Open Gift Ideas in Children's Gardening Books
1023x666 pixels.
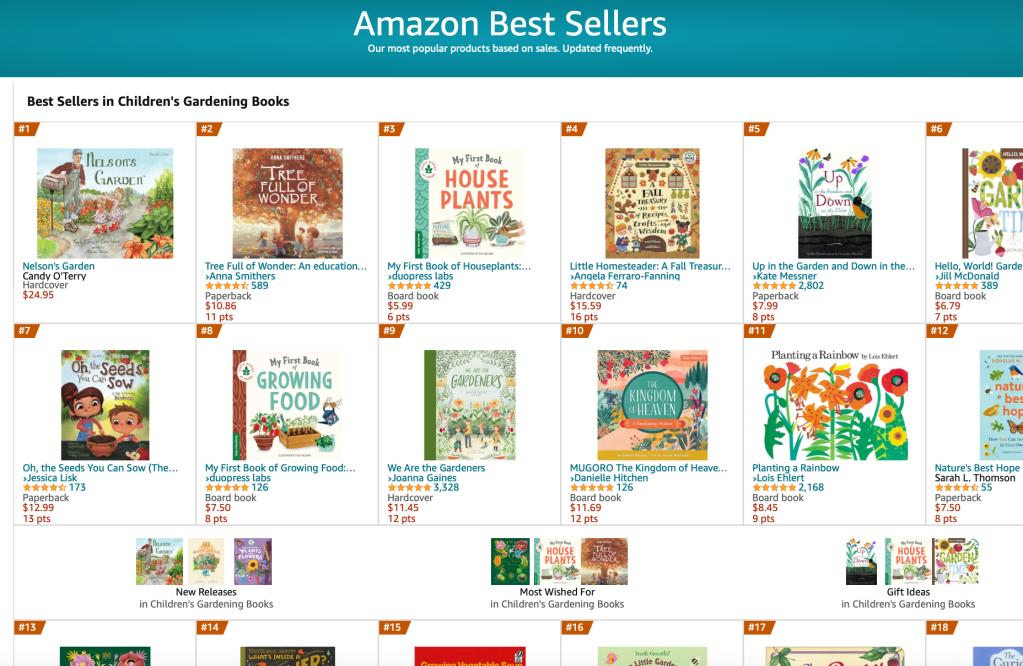pyautogui.click(x=908, y=592)
